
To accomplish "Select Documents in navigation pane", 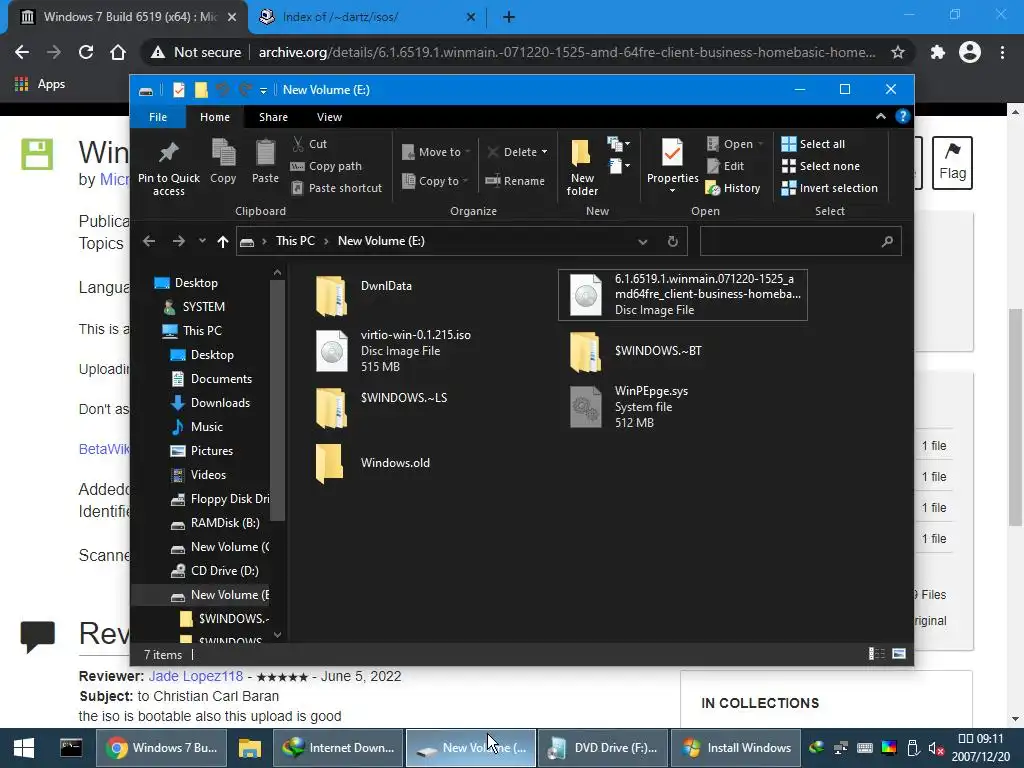I will coord(221,379).
